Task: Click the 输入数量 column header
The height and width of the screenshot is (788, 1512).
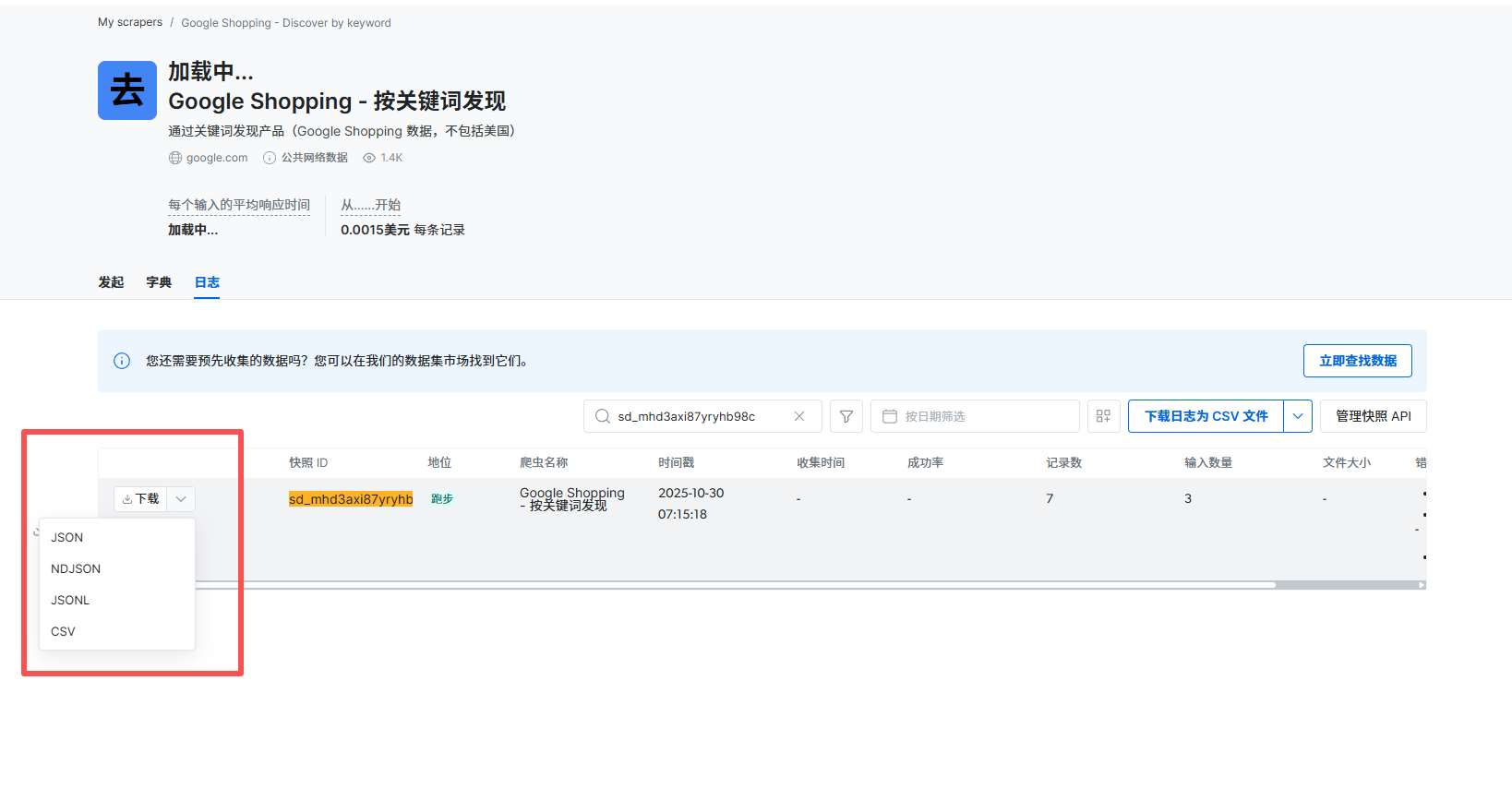Action: (x=1208, y=462)
